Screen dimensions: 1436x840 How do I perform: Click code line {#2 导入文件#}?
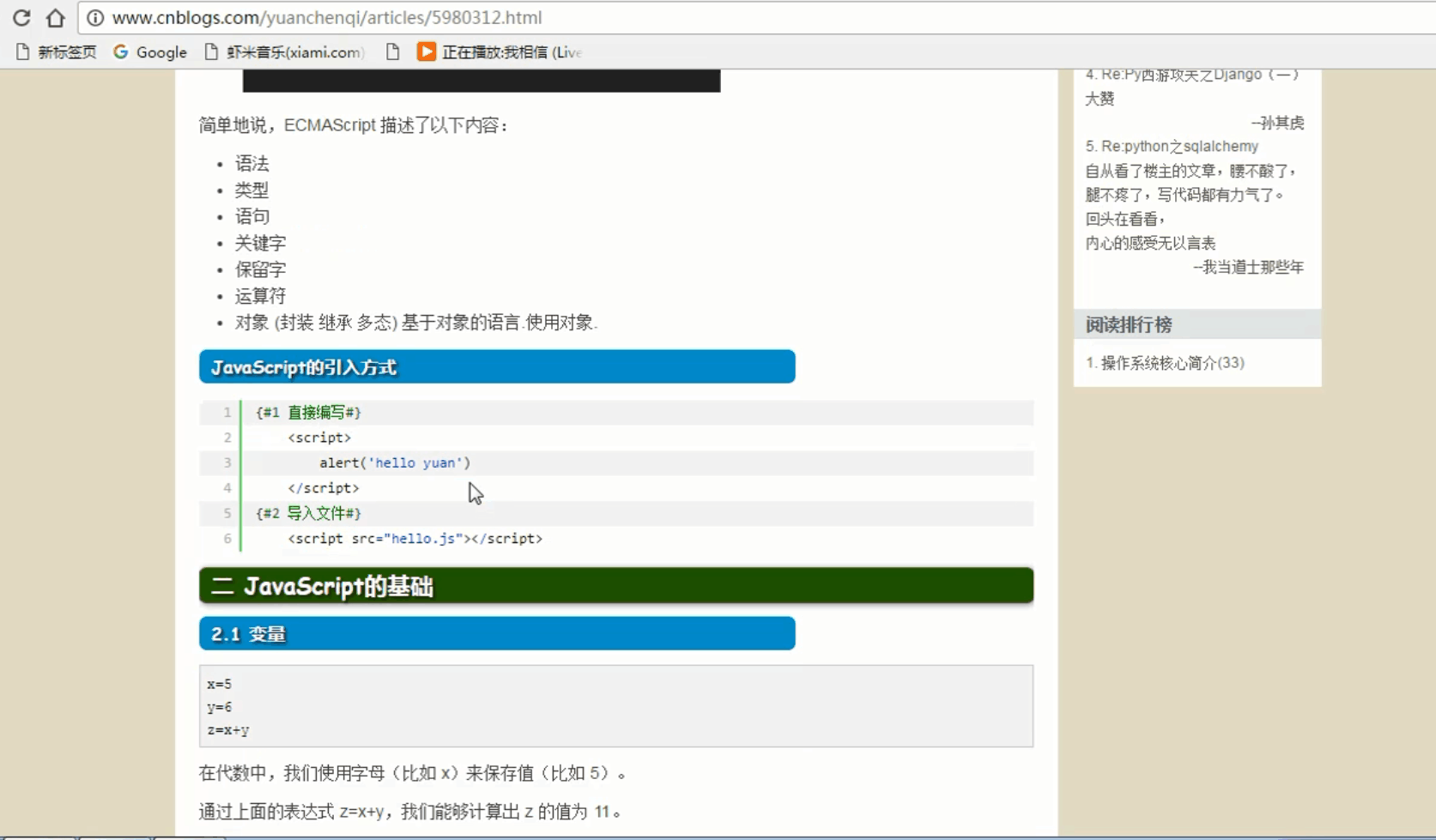point(308,513)
